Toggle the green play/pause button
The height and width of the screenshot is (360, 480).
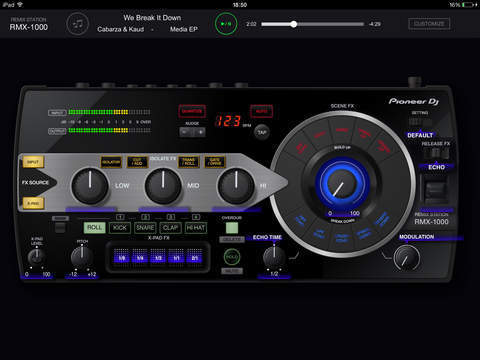pyautogui.click(x=226, y=24)
